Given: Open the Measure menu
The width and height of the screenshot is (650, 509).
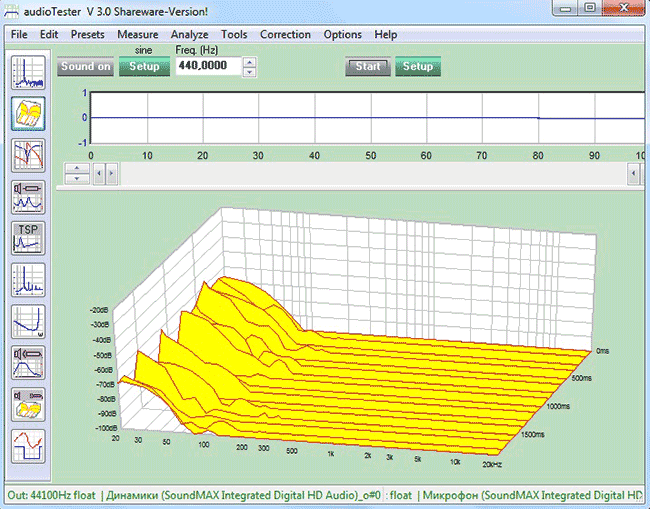Looking at the screenshot, I should pyautogui.click(x=138, y=34).
